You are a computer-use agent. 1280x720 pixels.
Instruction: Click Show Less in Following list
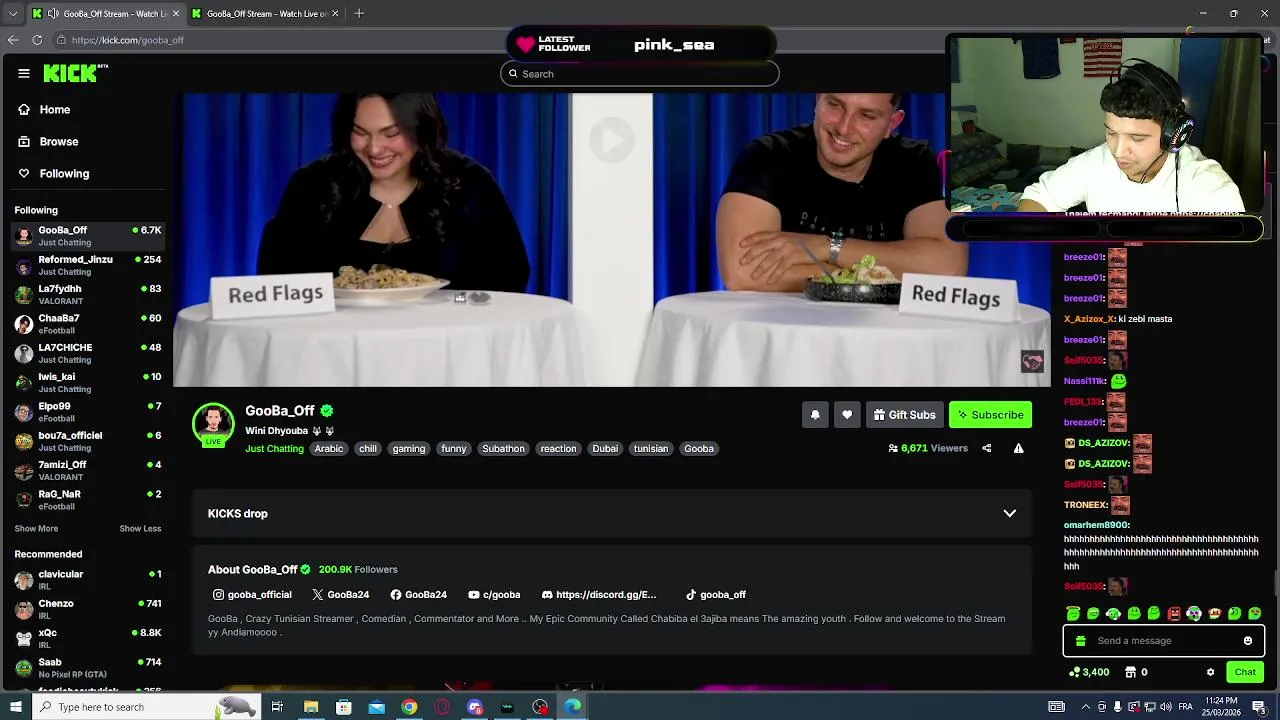(140, 528)
